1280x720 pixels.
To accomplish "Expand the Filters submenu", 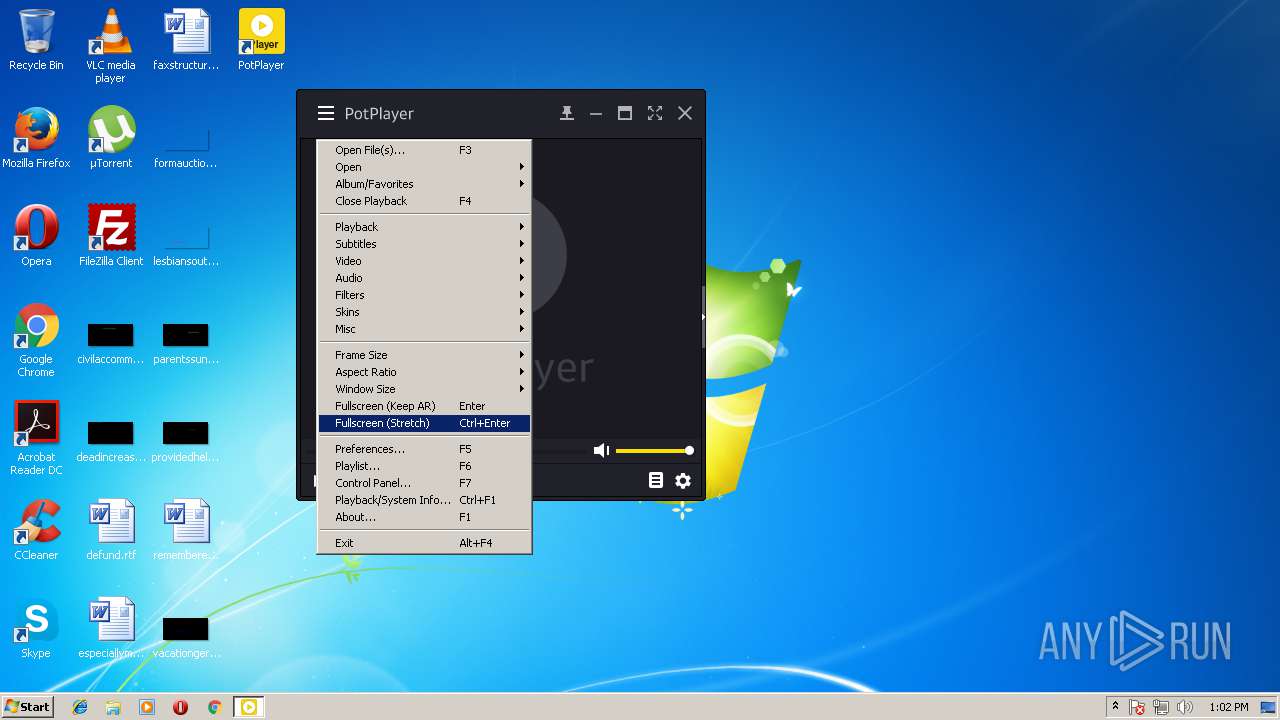I will pyautogui.click(x=424, y=295).
